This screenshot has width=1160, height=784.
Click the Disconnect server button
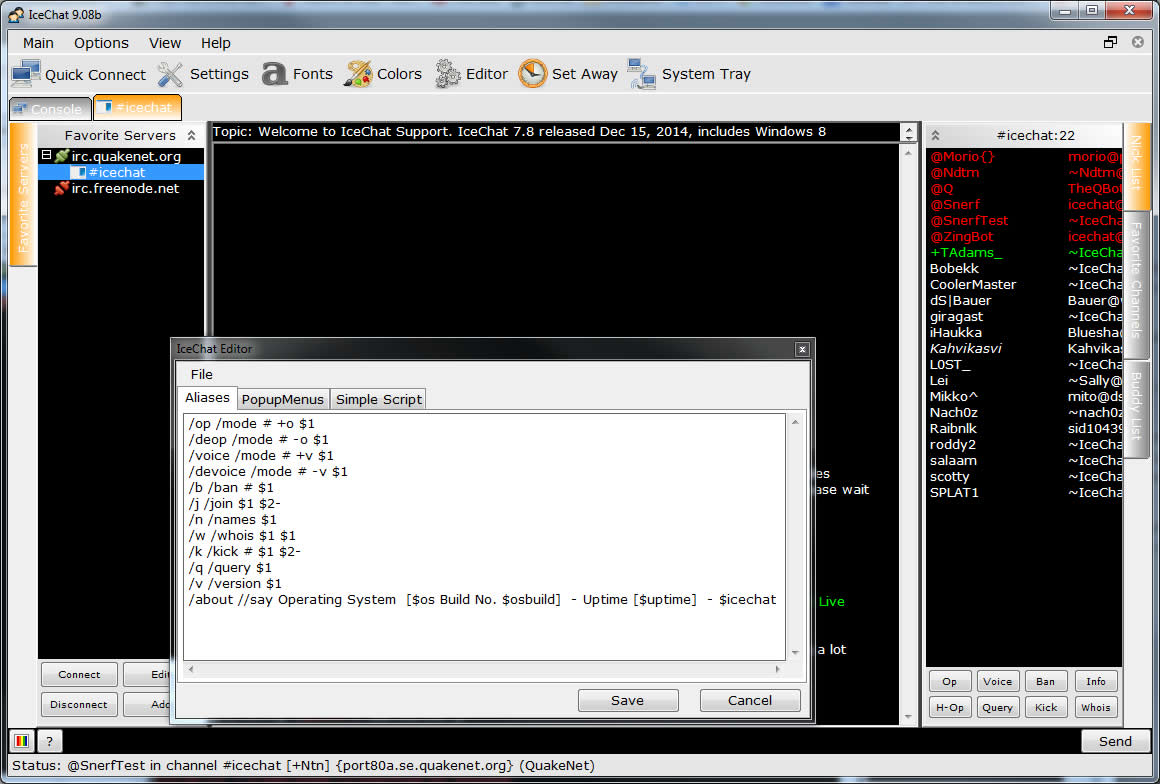pyautogui.click(x=79, y=705)
